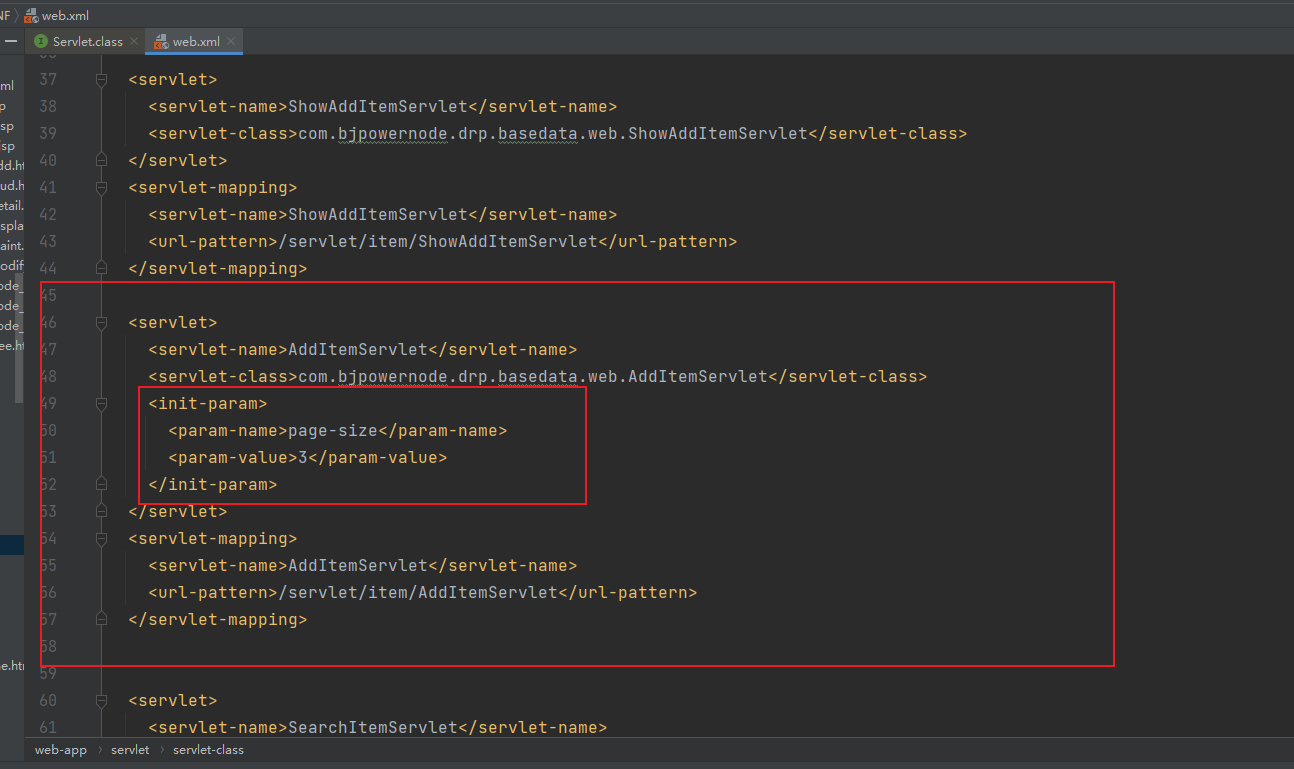The width and height of the screenshot is (1294, 769).
Task: Close the Servlet.class editor tab
Action: (x=135, y=41)
